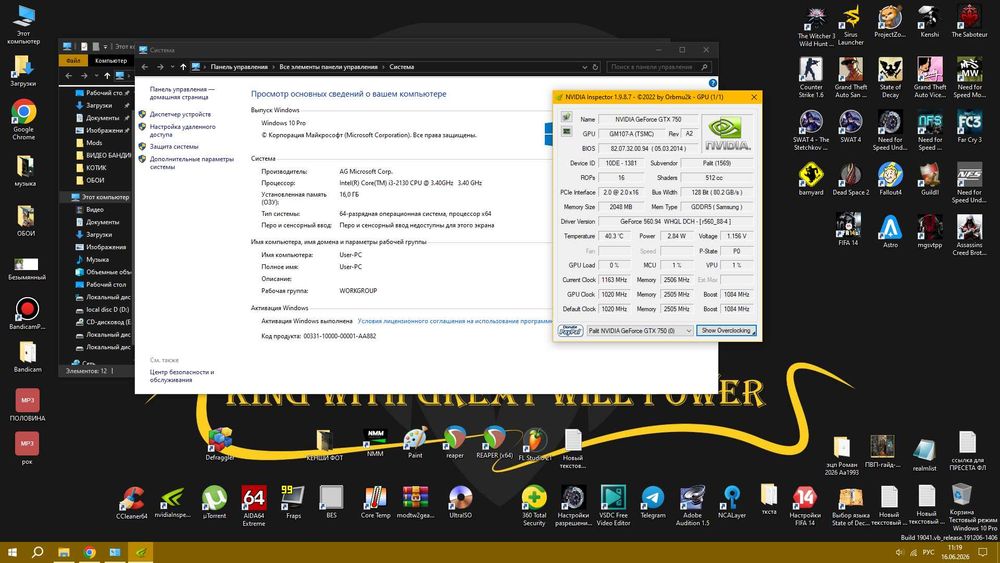Open 360 Total Security desktop icon
This screenshot has width=1000, height=563.
[534, 506]
